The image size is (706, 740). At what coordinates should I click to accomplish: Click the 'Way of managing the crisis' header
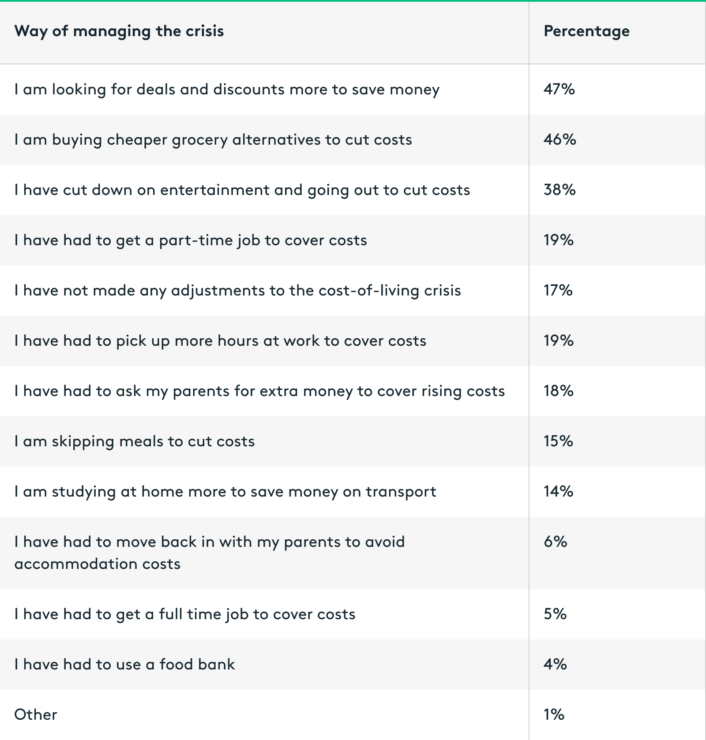click(119, 32)
